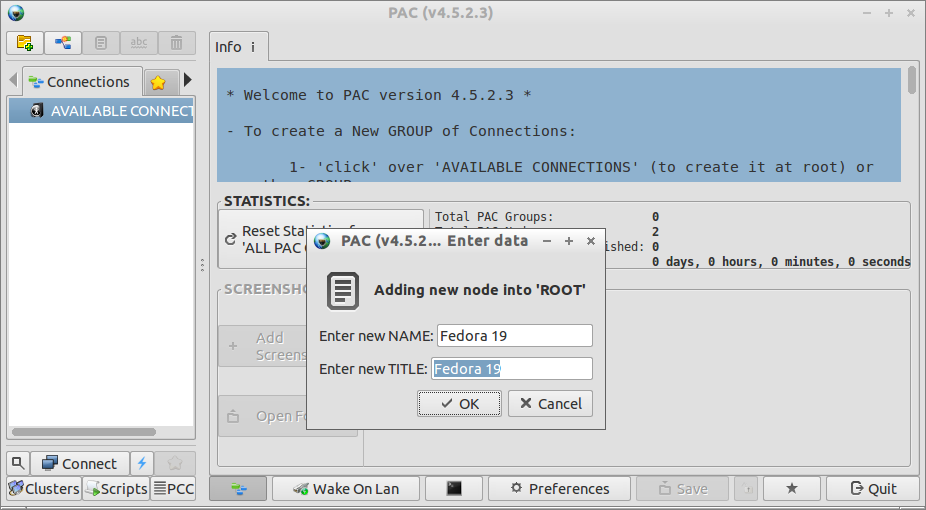Open the Scripts panel
926x510 pixels.
point(116,489)
